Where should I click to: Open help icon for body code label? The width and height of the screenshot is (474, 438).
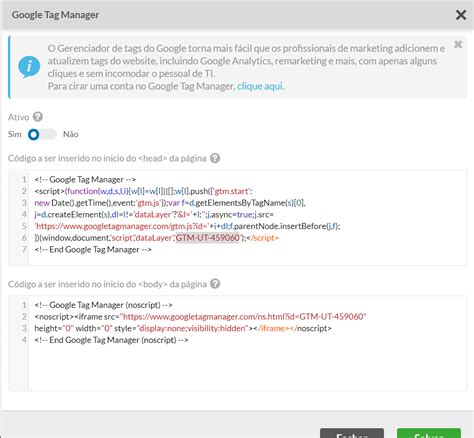(x=215, y=284)
